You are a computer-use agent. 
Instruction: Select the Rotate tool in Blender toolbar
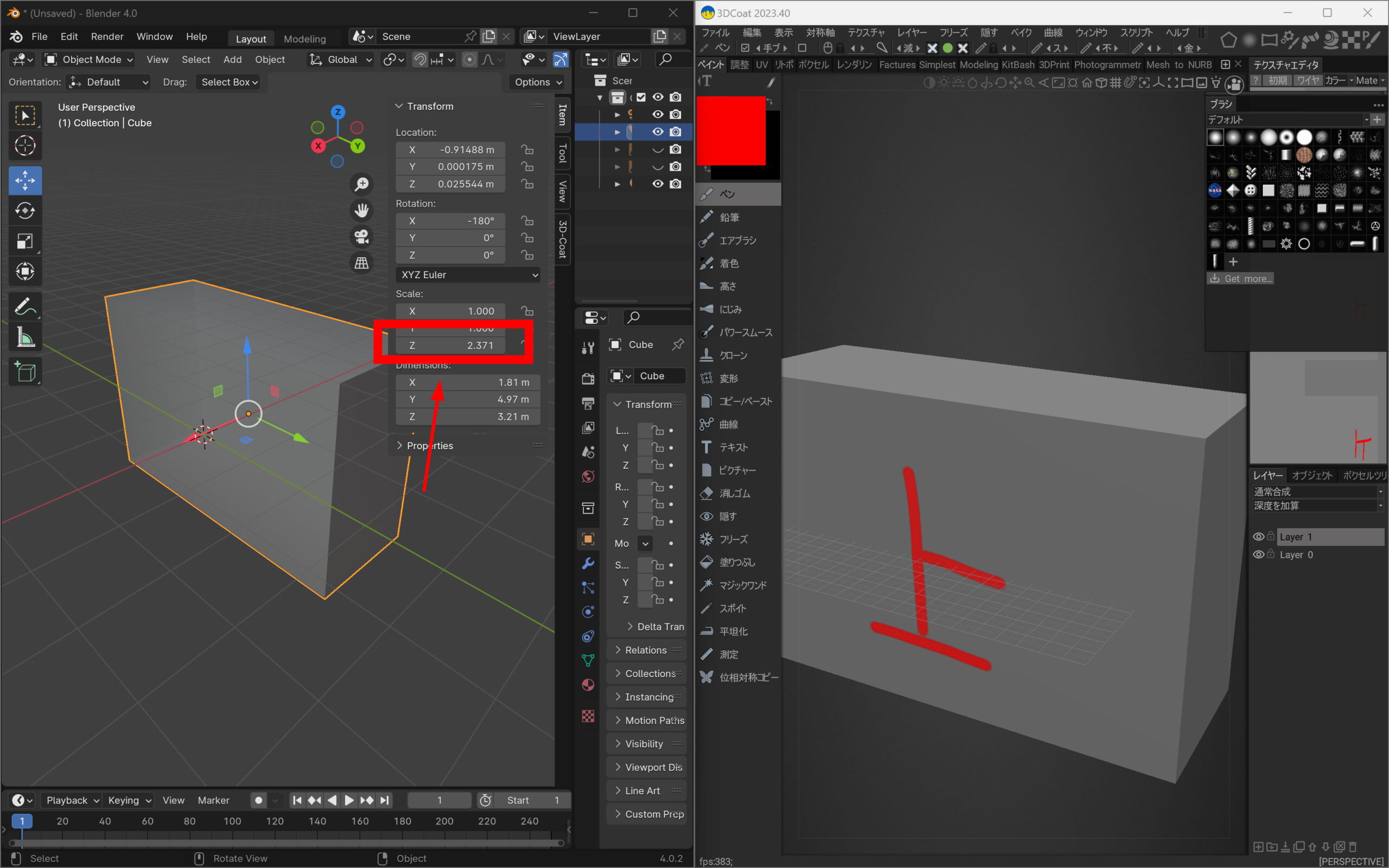click(24, 210)
